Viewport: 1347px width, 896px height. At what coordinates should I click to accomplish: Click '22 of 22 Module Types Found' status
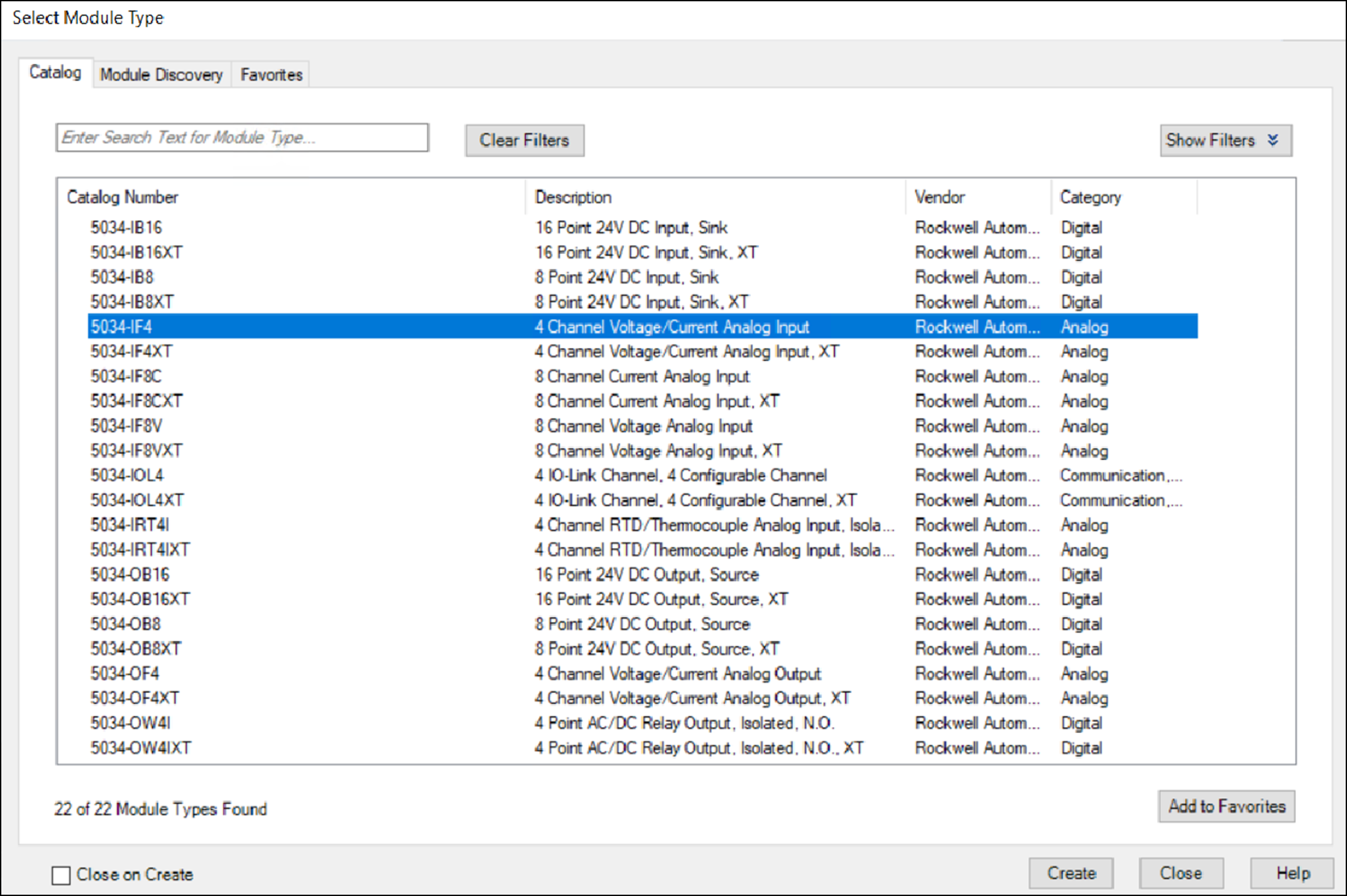point(160,809)
